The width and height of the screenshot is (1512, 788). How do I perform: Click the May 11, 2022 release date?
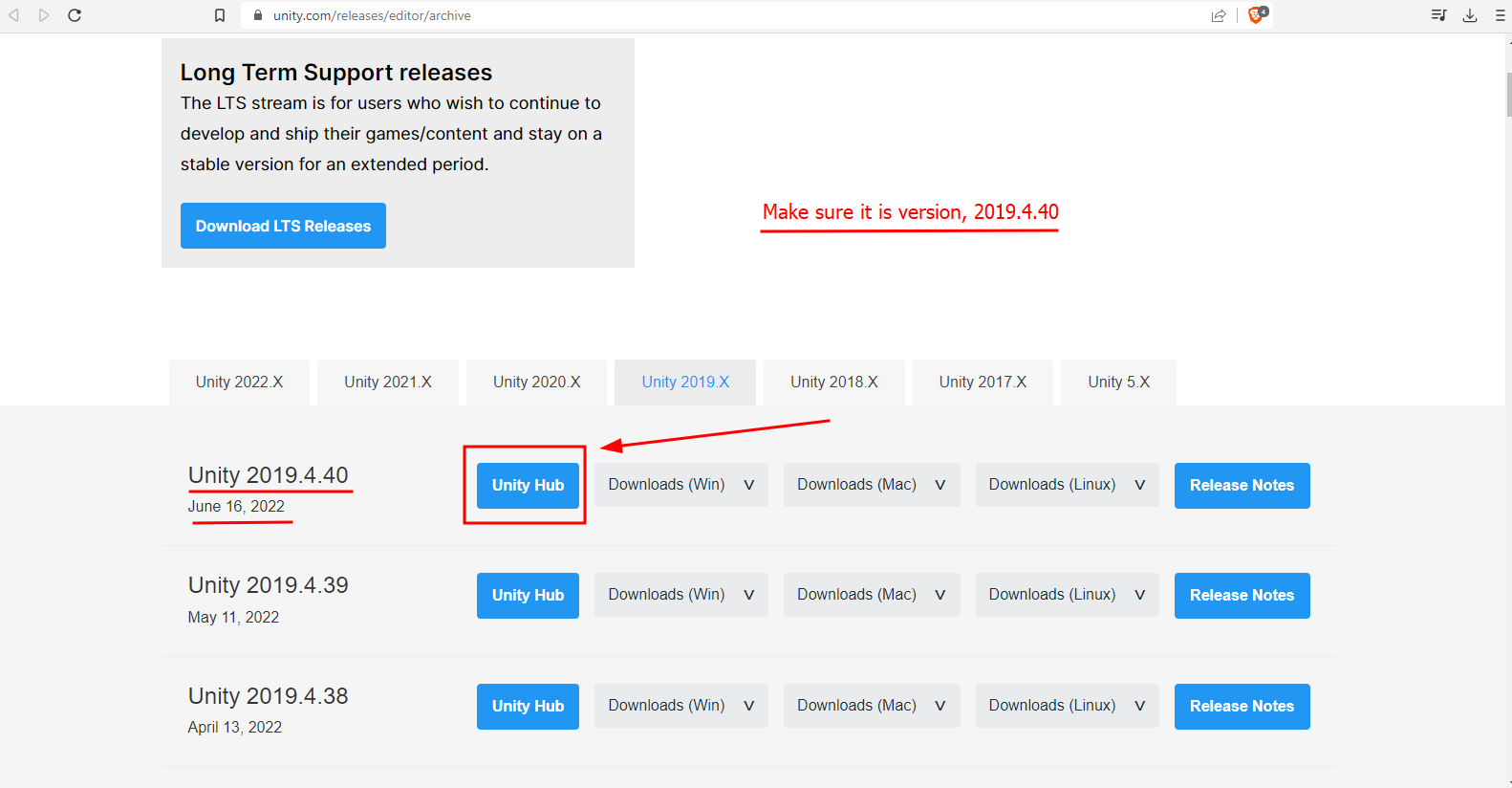tap(233, 618)
